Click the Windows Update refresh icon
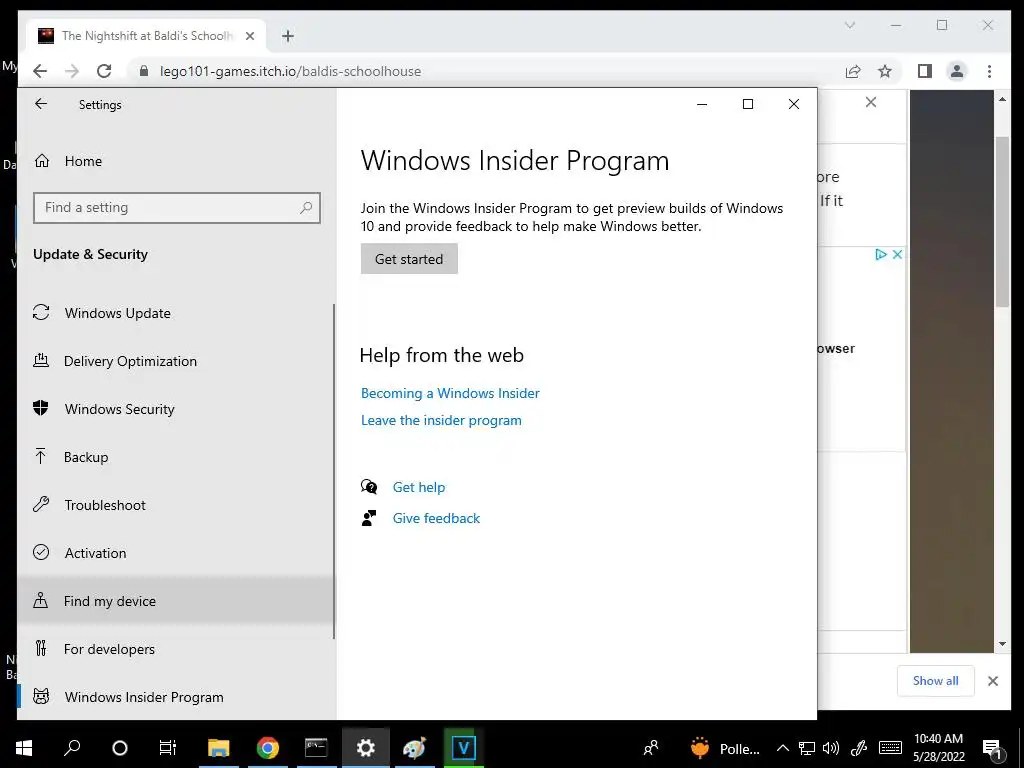Screen dimensions: 1024x768 point(41,313)
